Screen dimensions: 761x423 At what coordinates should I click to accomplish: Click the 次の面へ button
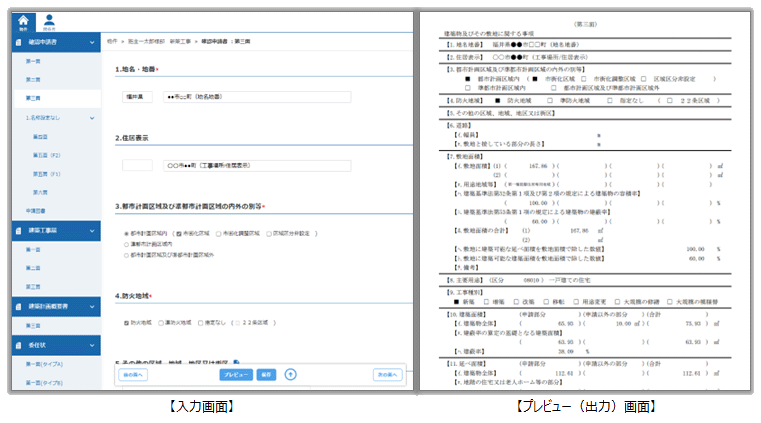click(388, 374)
